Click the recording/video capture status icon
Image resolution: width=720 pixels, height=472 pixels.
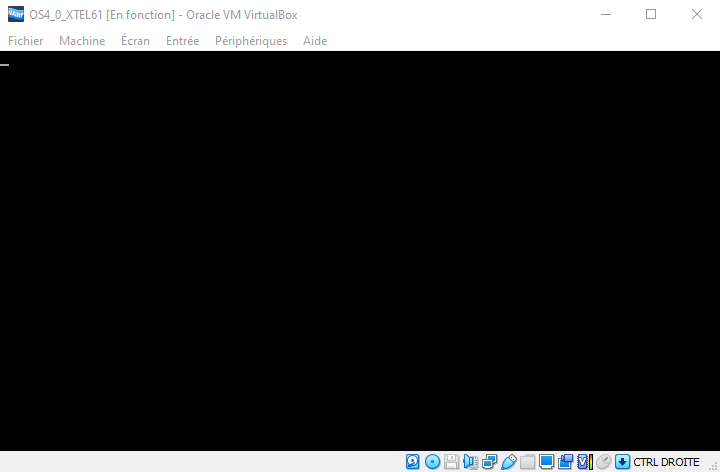(566, 461)
